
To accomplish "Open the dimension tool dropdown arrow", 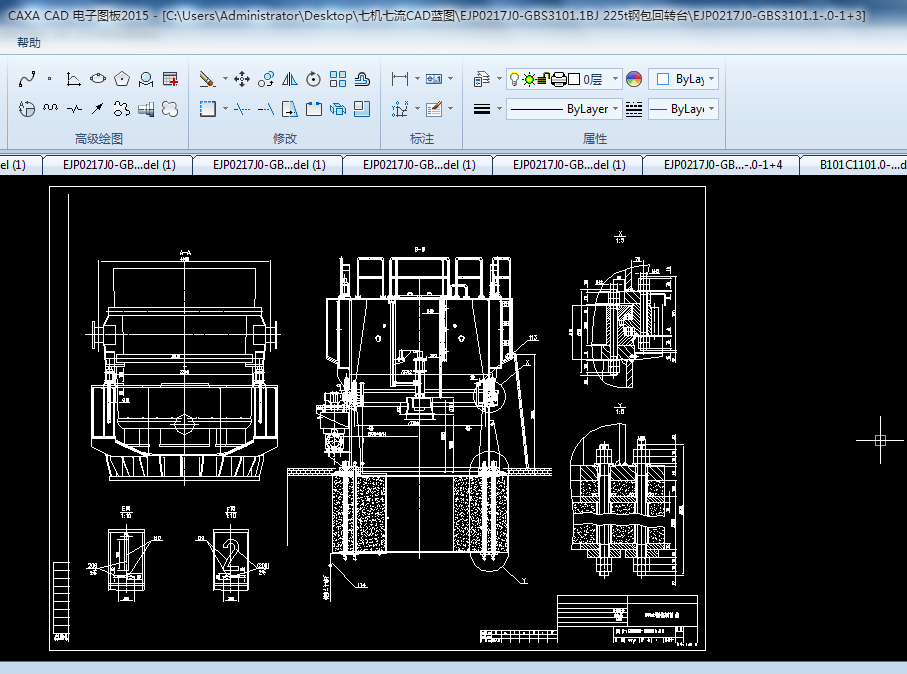I will (417, 79).
